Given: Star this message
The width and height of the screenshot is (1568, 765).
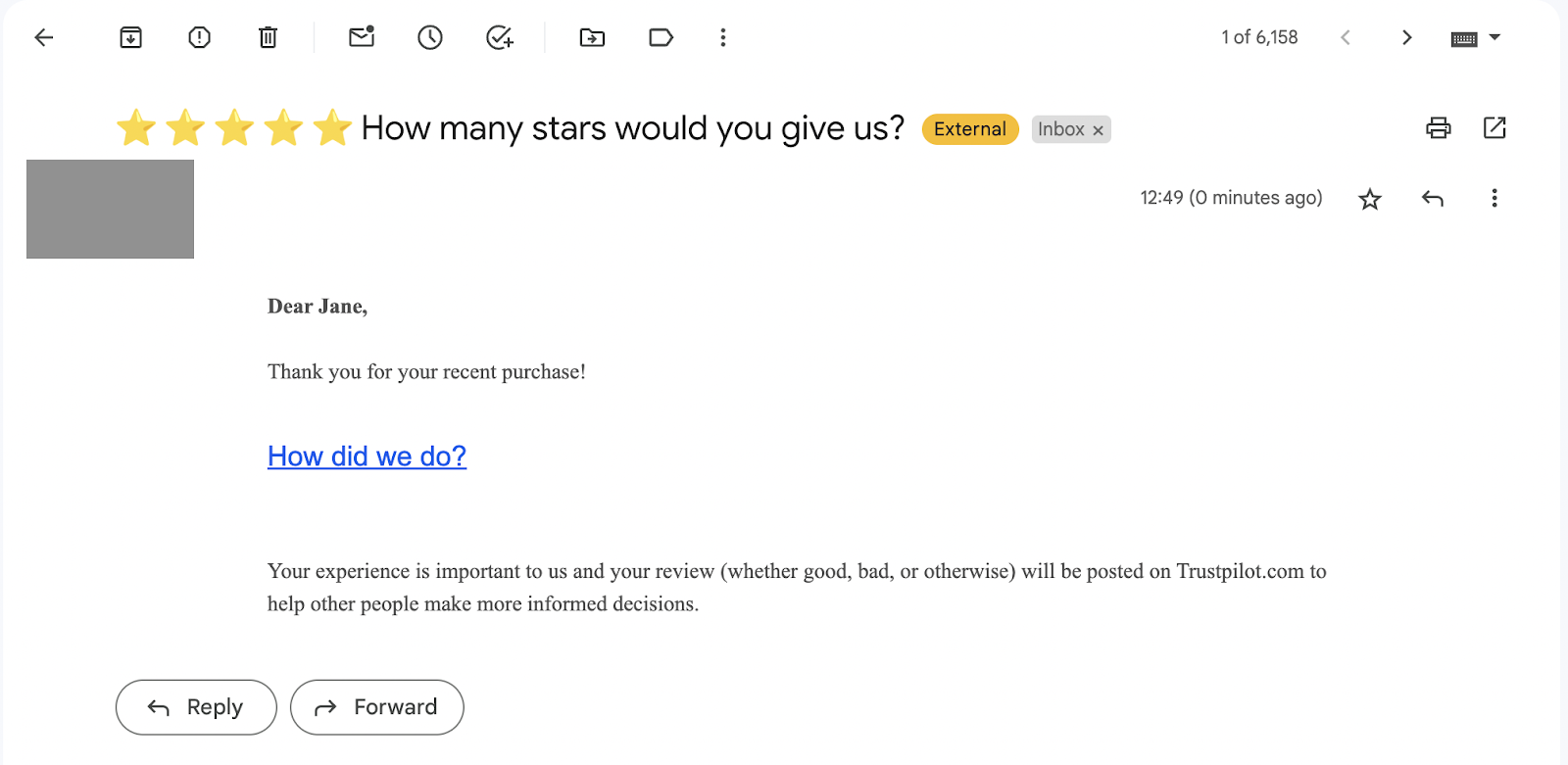Looking at the screenshot, I should (x=1369, y=198).
